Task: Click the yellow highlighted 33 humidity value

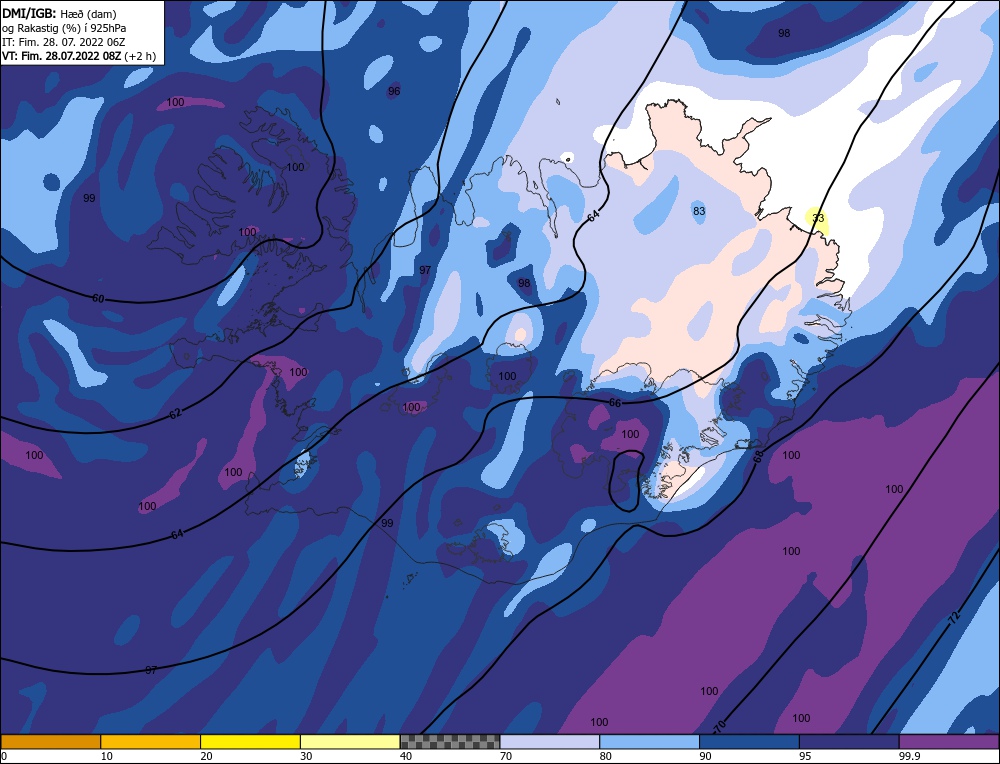Action: tap(818, 218)
